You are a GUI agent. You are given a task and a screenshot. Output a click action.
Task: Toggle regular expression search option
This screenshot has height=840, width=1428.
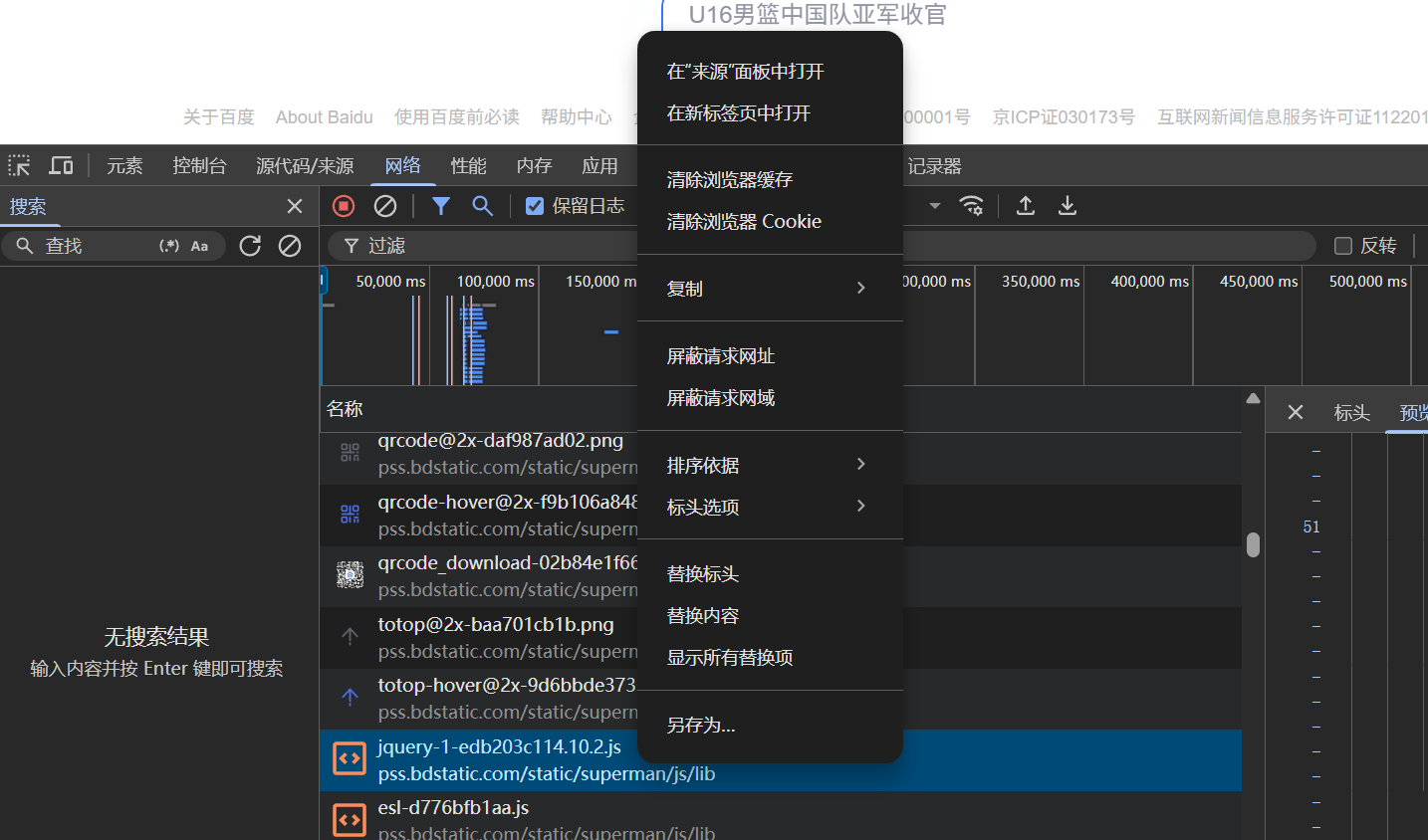click(169, 246)
